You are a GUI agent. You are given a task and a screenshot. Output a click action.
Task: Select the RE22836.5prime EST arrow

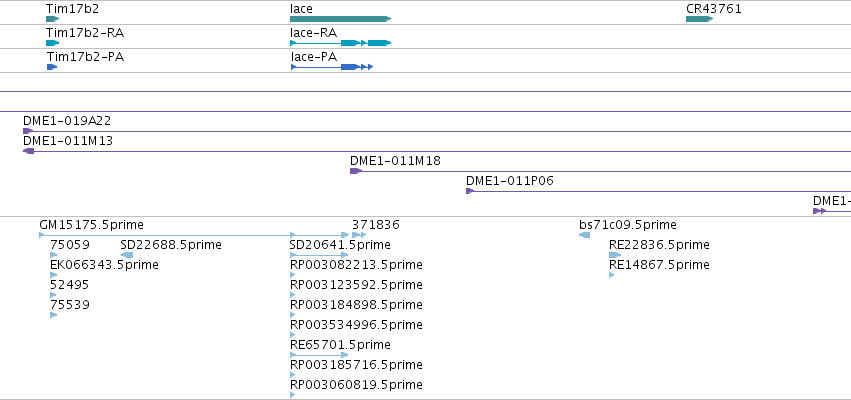[x=614, y=255]
